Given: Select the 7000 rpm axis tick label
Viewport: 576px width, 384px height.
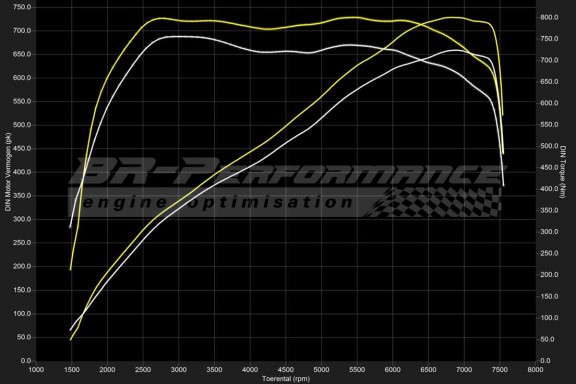Looking at the screenshot, I should click(464, 369).
